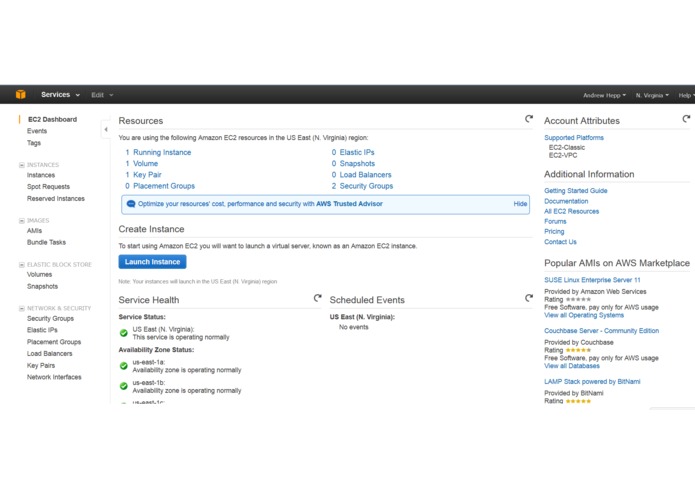Collapse the left navigation sidebar arrow
The width and height of the screenshot is (695, 494).
[x=105, y=129]
